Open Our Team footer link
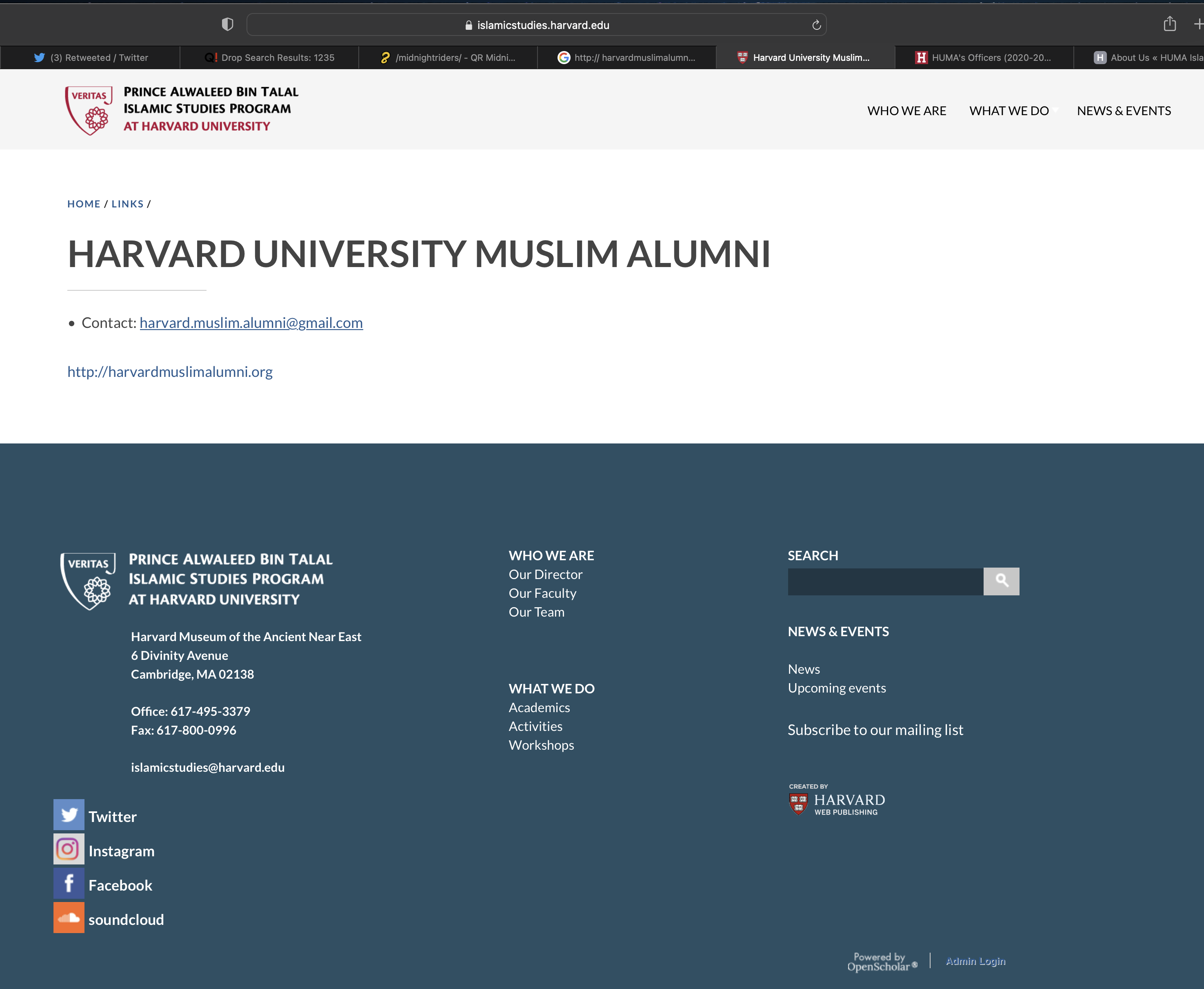This screenshot has width=1204, height=989. (x=536, y=612)
